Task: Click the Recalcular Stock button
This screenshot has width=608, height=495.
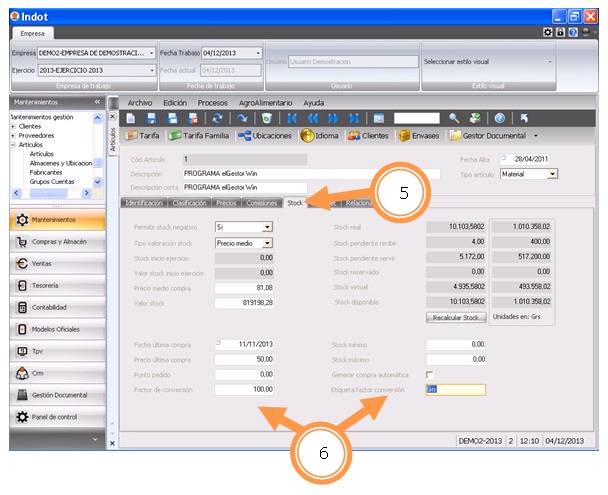Action: [456, 318]
